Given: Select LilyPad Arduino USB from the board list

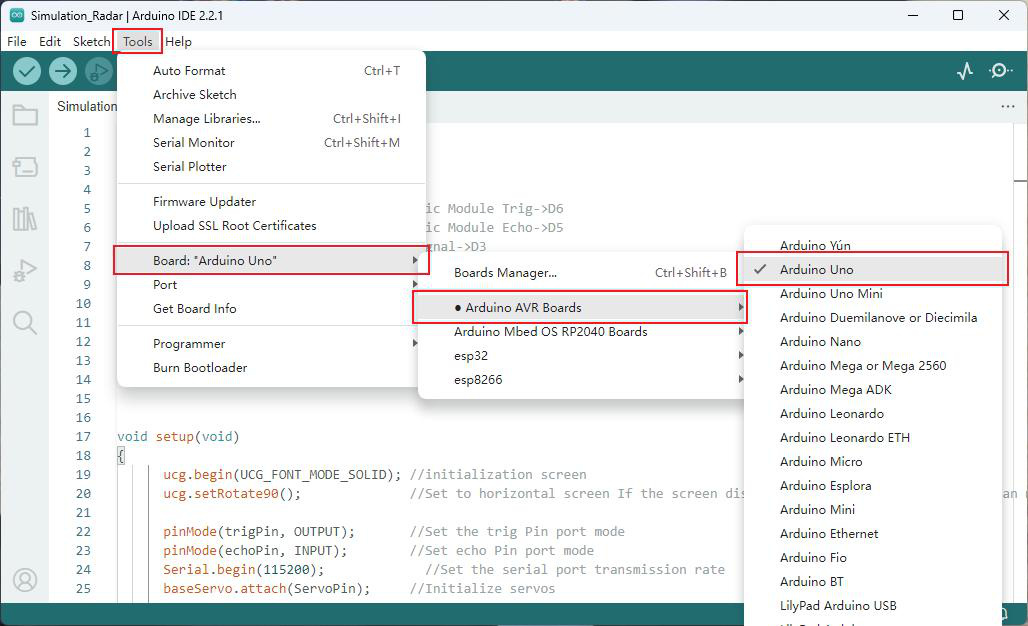Looking at the screenshot, I should point(873,606).
